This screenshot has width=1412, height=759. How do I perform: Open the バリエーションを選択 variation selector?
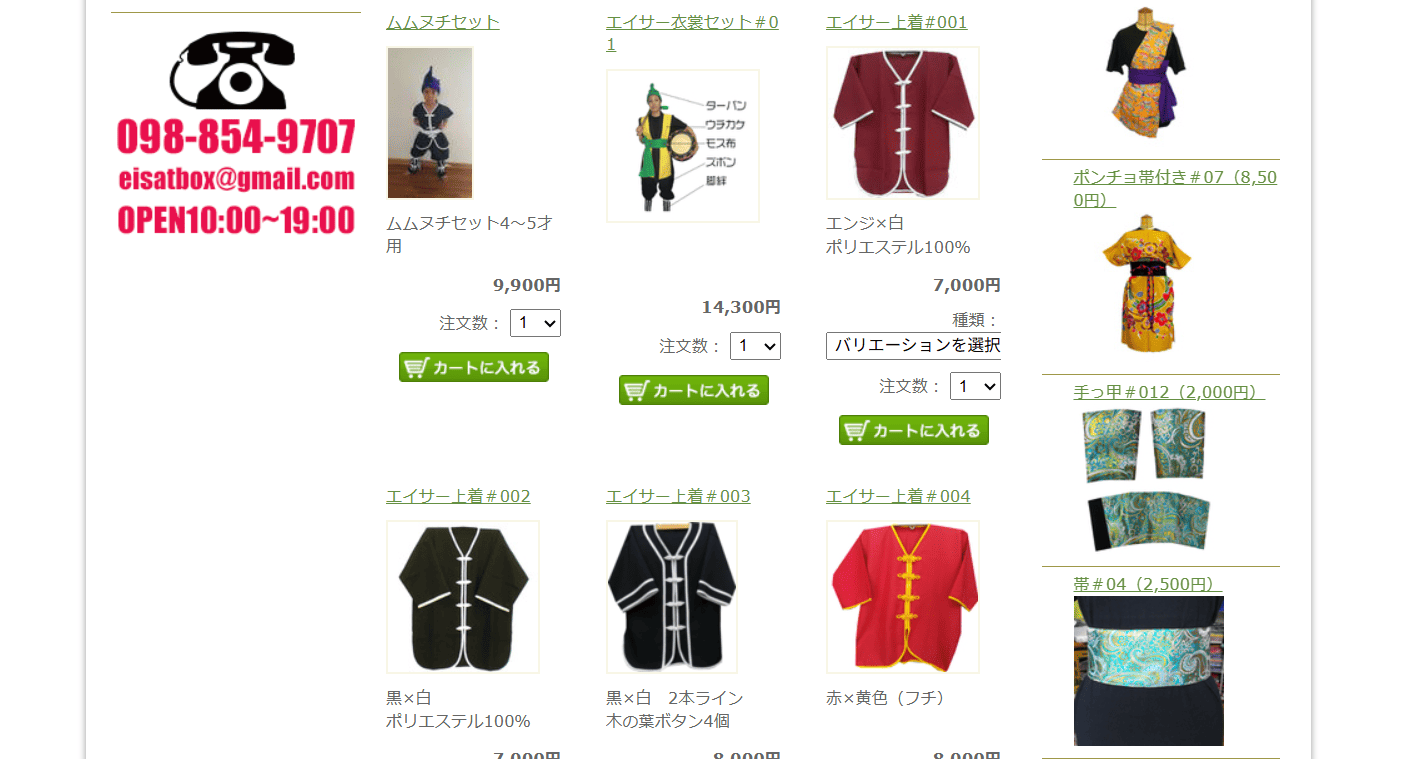click(913, 346)
